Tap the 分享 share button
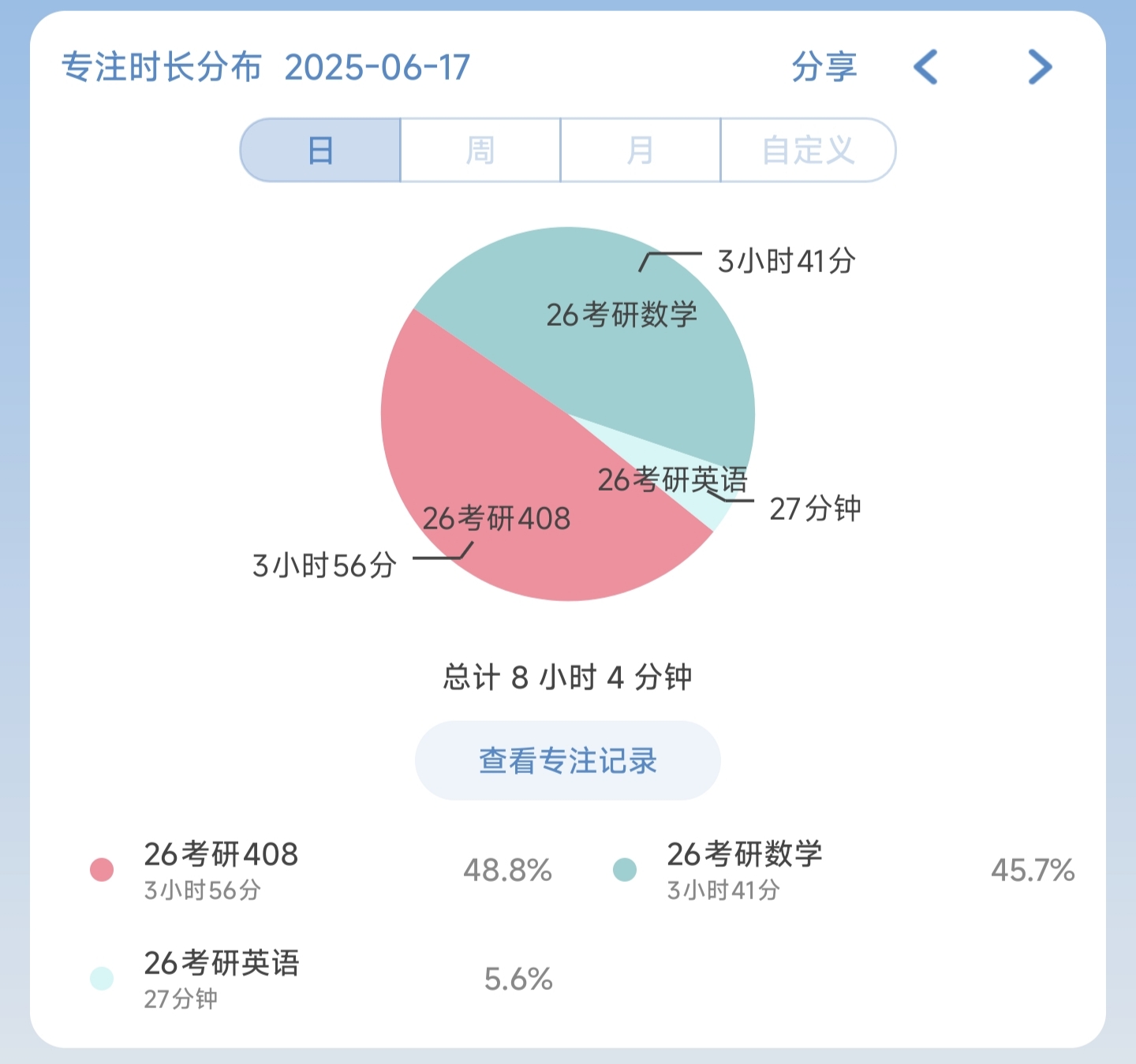 pyautogui.click(x=824, y=67)
